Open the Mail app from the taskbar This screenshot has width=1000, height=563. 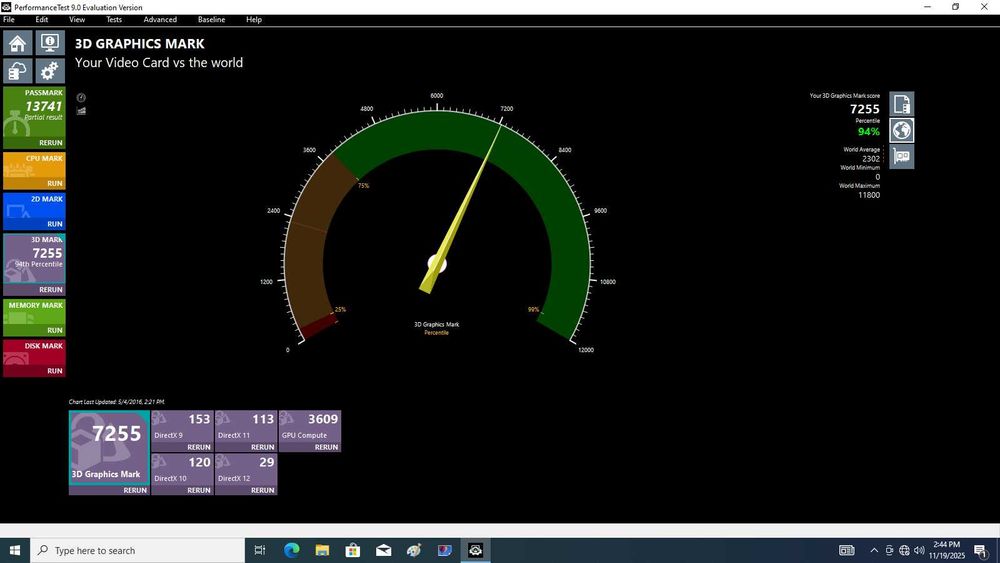pos(383,550)
